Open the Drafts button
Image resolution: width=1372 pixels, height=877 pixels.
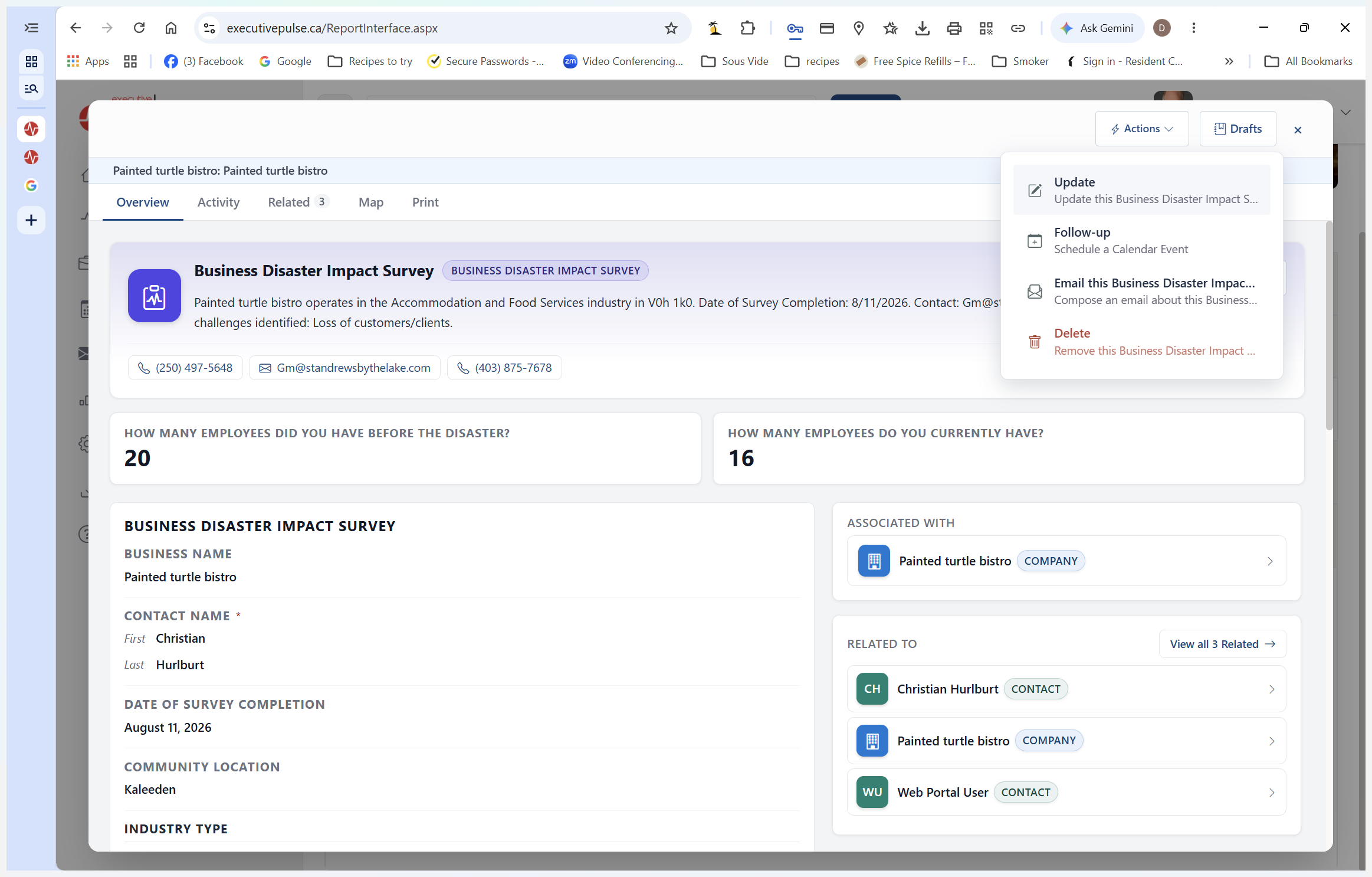click(1238, 129)
